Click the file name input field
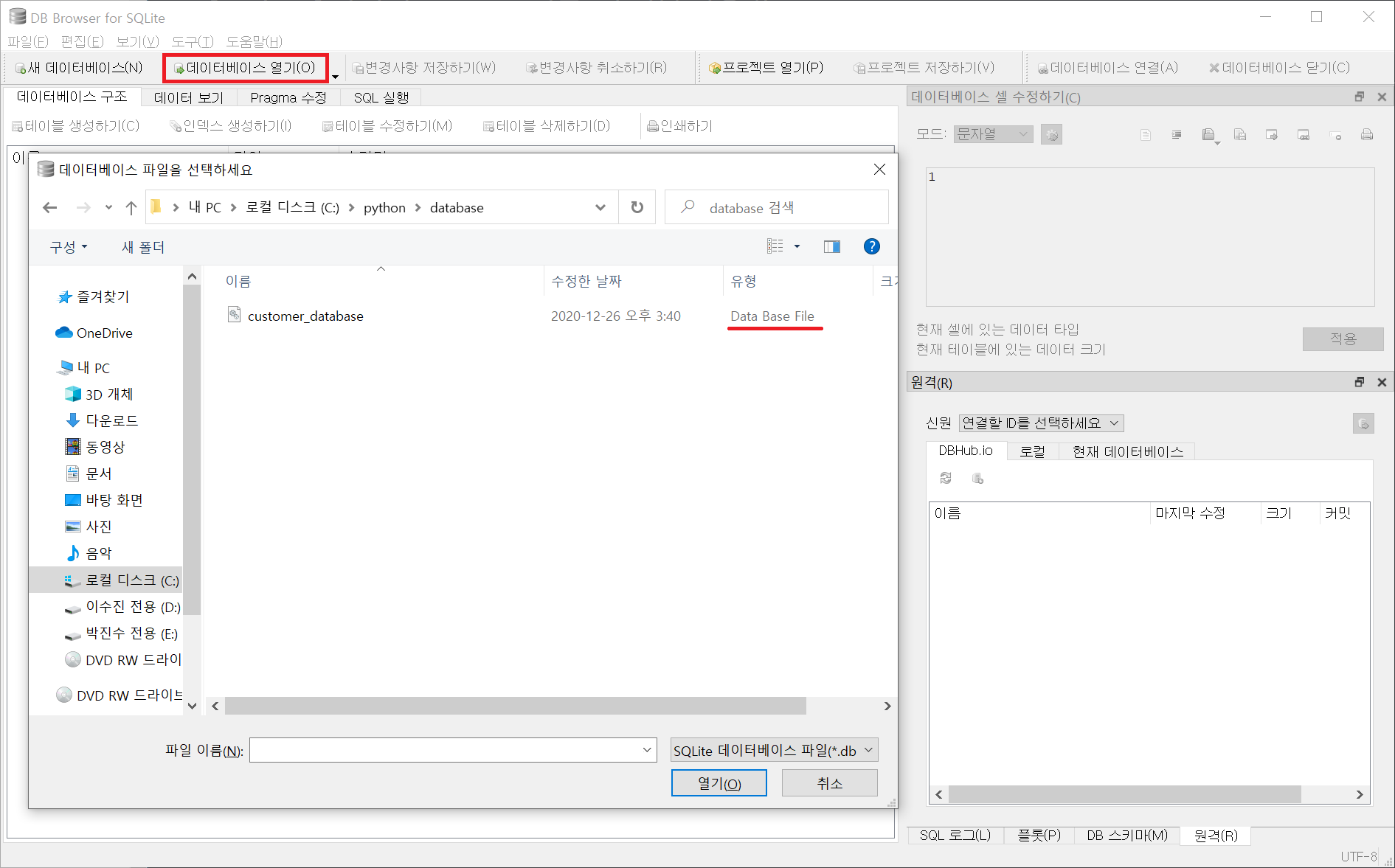Screen dimensions: 1395x868 446,750
